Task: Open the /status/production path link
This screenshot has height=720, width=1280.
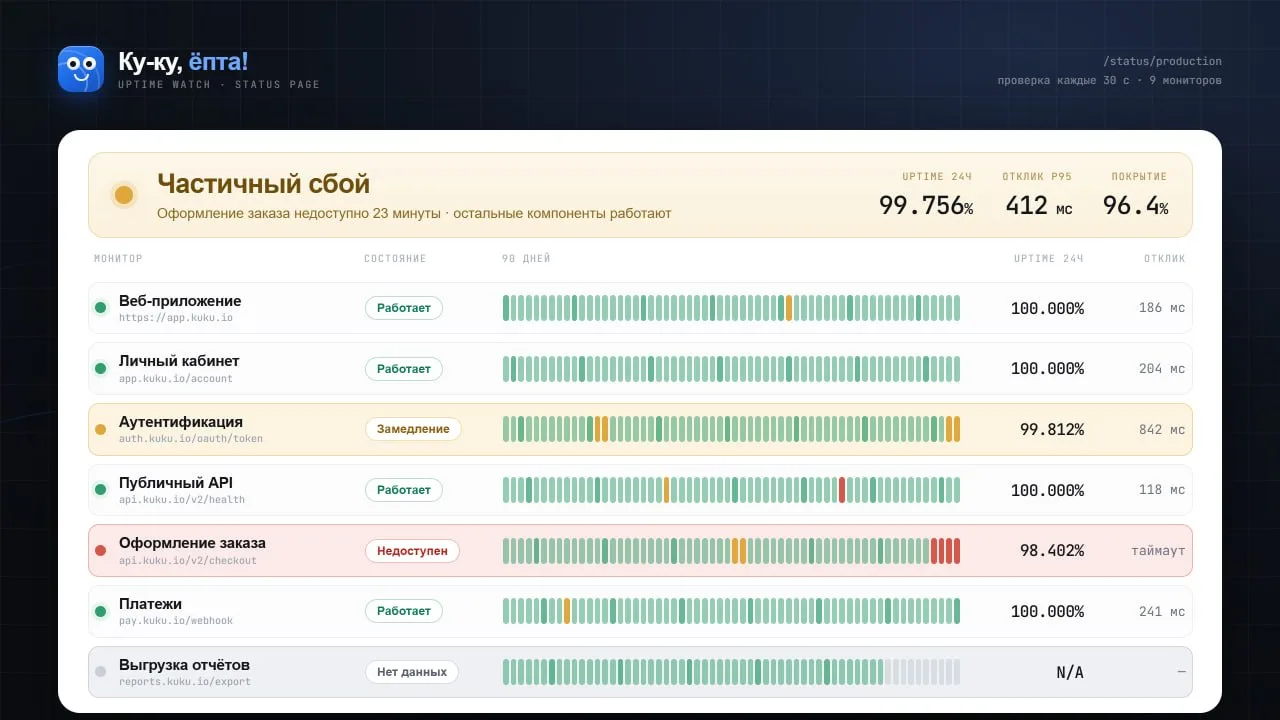Action: click(1162, 61)
